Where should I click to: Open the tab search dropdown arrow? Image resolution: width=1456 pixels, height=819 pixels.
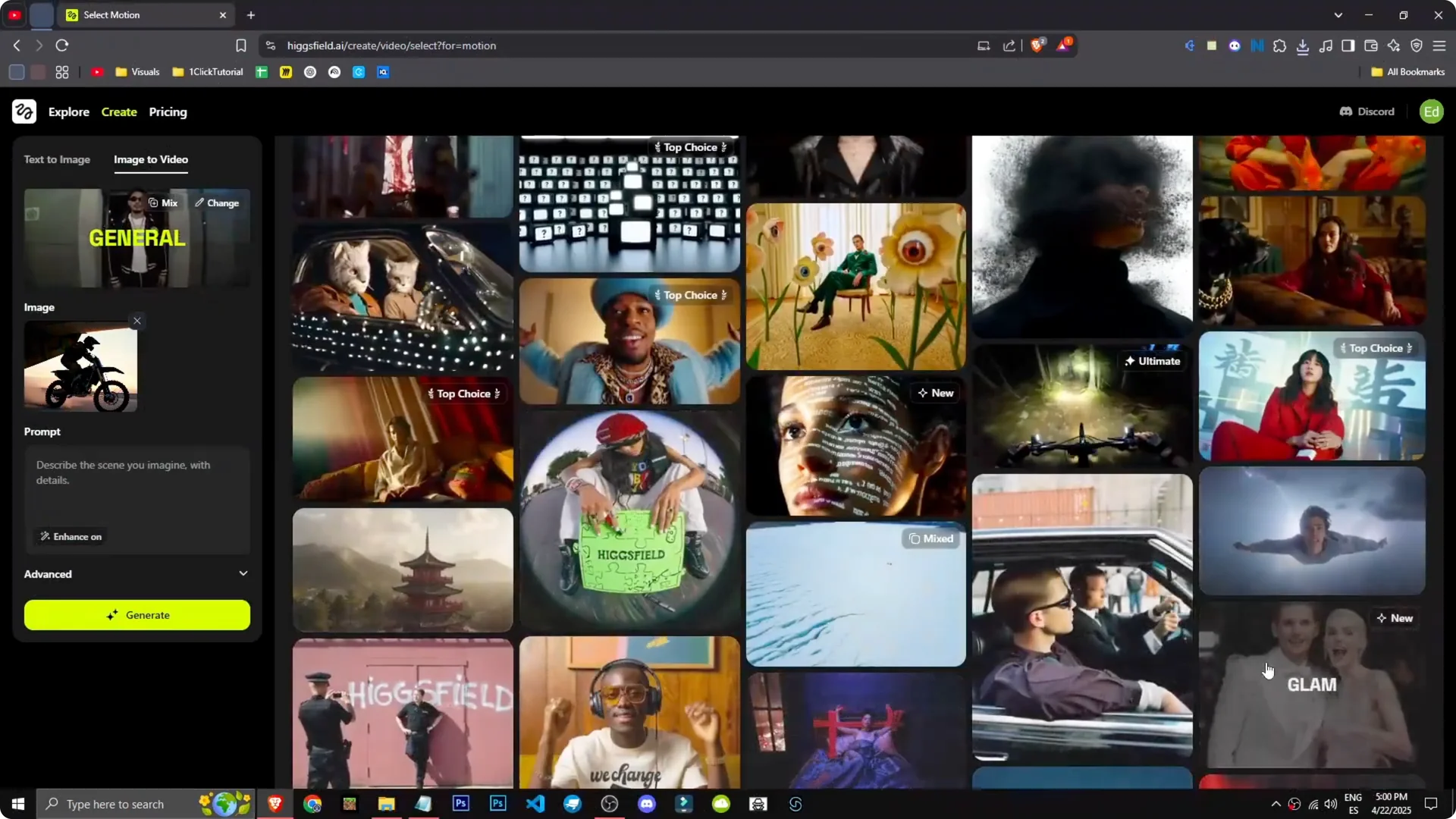click(x=1339, y=14)
